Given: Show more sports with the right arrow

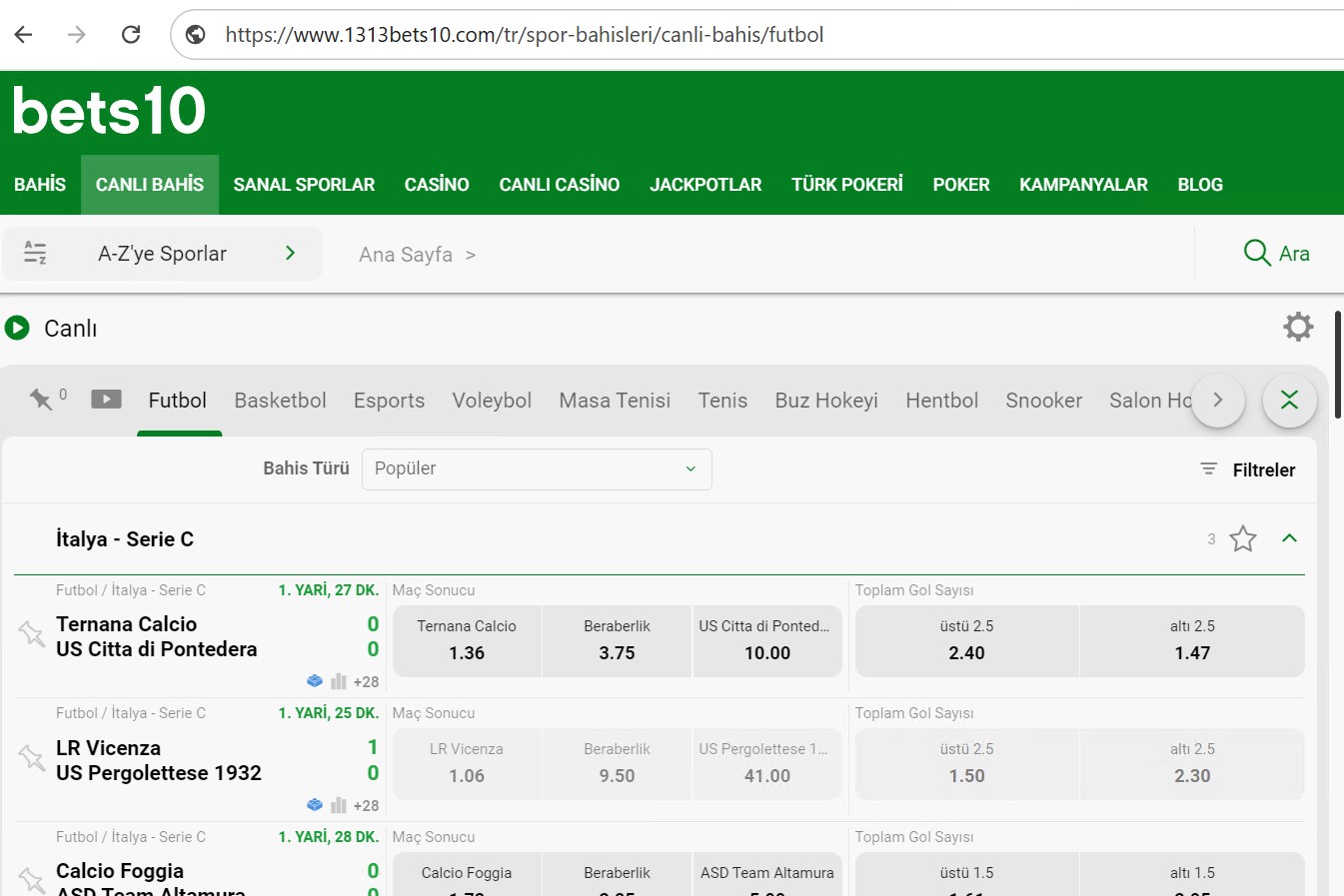Looking at the screenshot, I should coord(1218,401).
